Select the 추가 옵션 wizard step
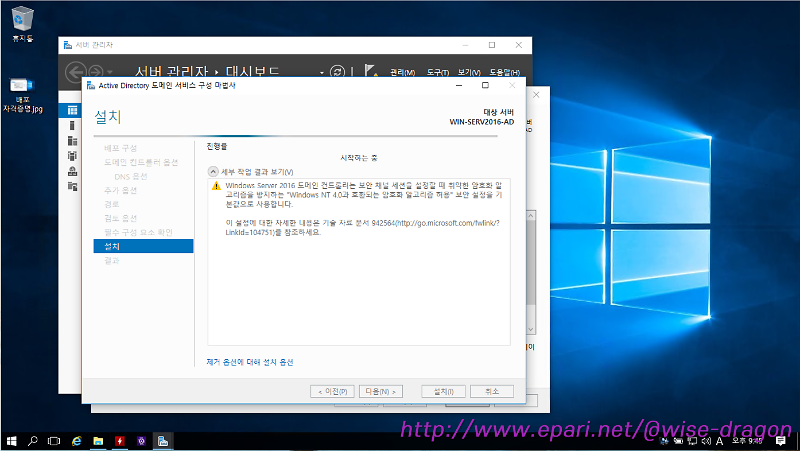 pos(120,190)
